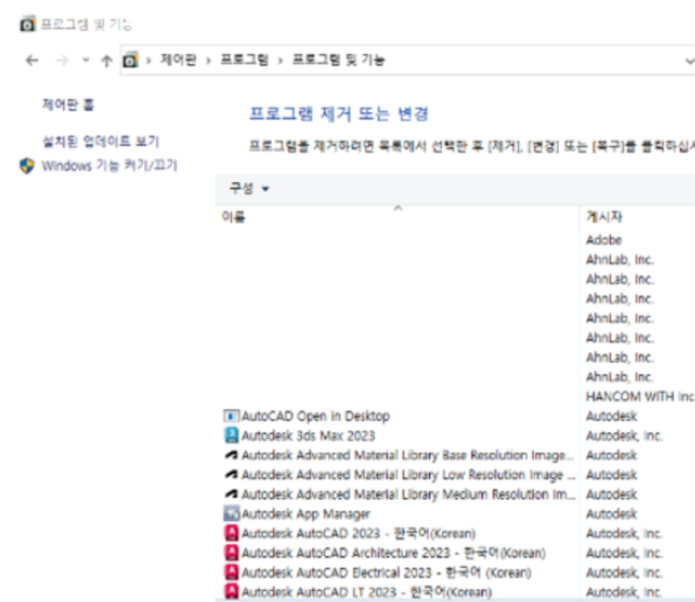
Task: Click 프로그램 in the breadcrumb path
Action: pyautogui.click(x=244, y=59)
